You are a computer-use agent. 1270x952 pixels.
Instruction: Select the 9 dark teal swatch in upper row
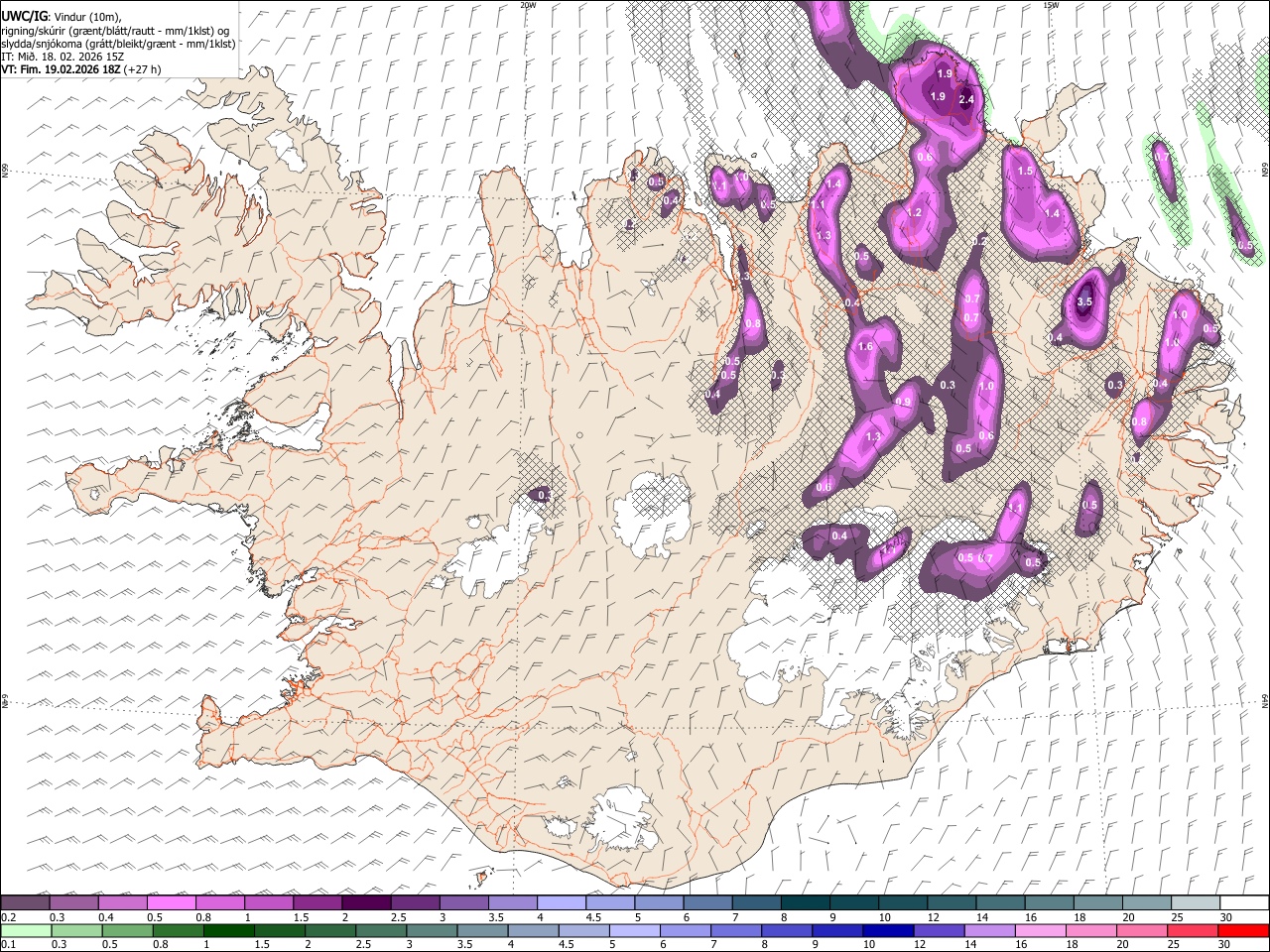point(806,903)
